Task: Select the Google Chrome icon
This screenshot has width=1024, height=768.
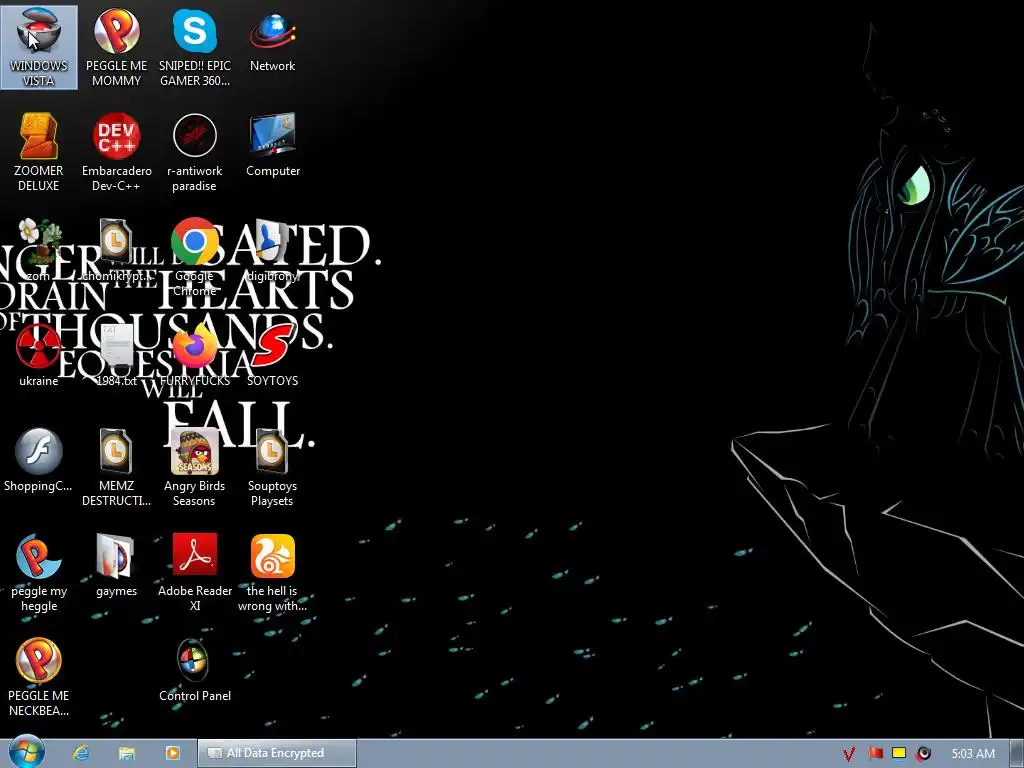Action: (195, 257)
